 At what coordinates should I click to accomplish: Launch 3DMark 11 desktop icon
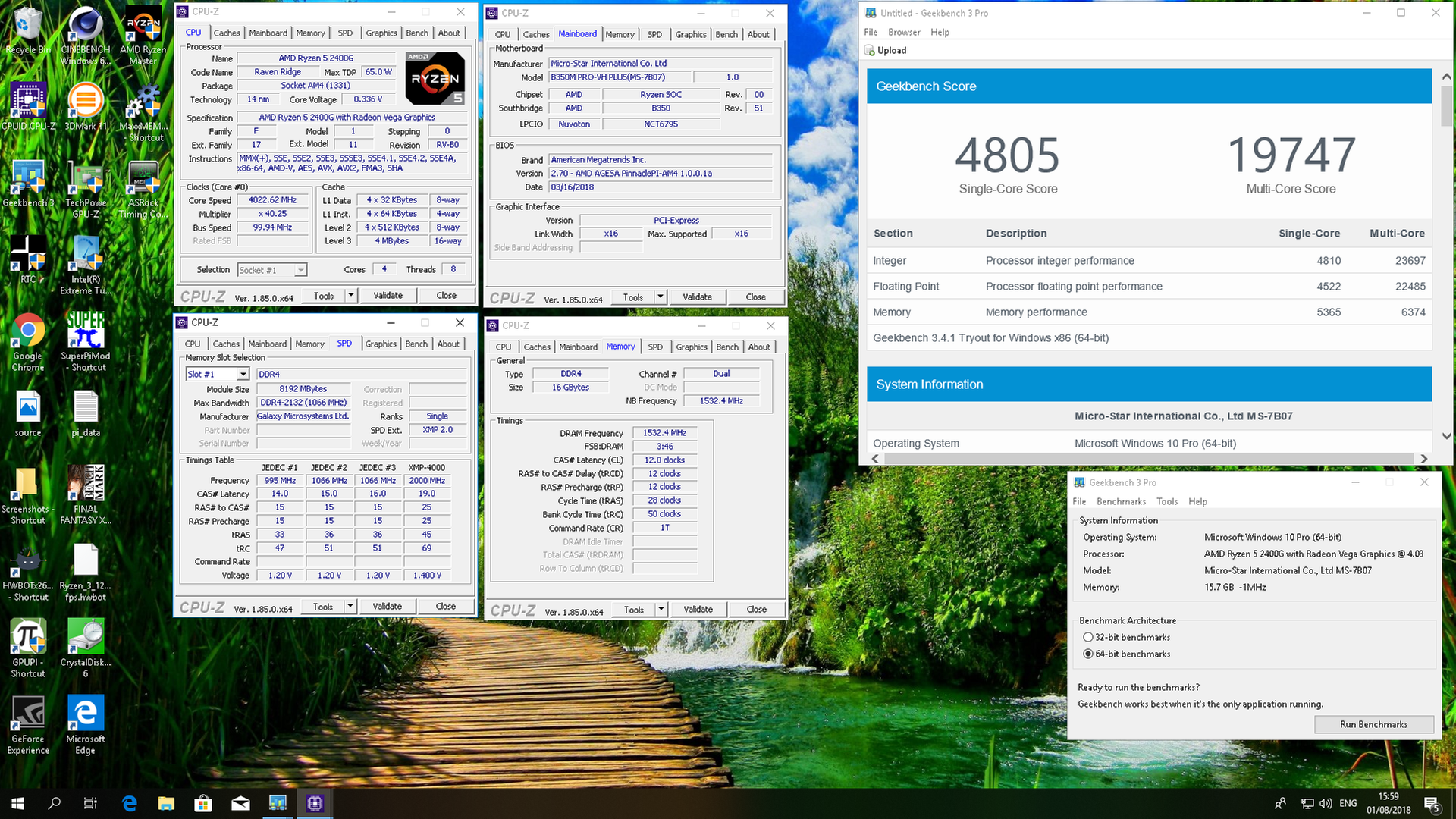86,107
